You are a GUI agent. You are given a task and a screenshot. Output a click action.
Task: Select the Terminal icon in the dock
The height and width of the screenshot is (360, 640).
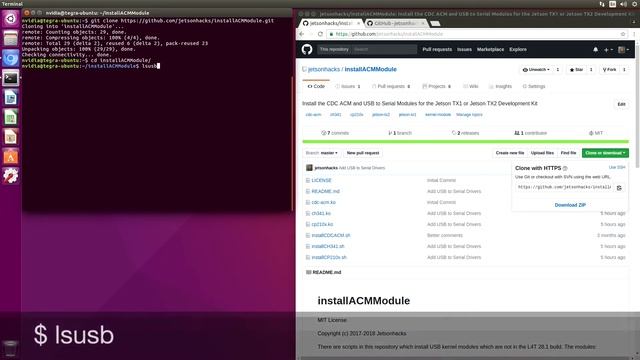(11, 78)
